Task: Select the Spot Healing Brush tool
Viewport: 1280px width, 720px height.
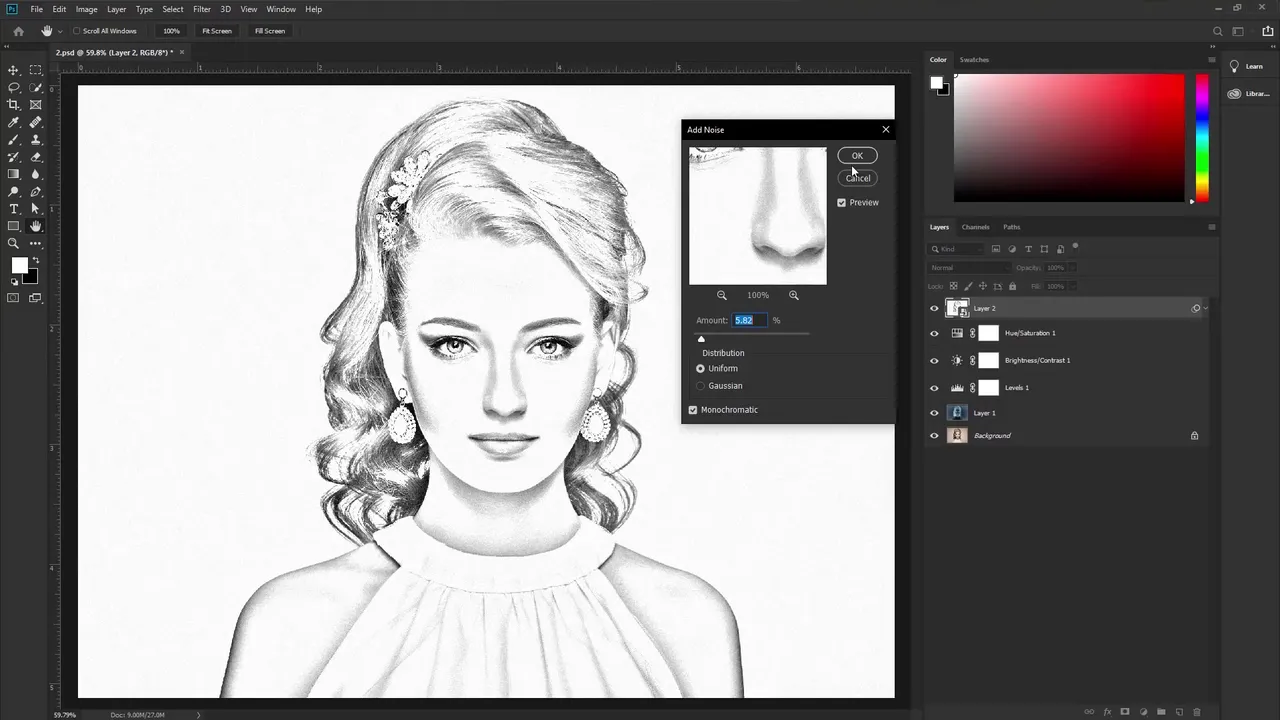Action: click(36, 122)
